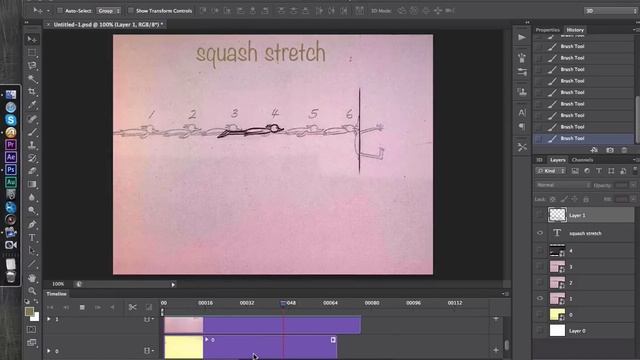640x360 pixels.
Task: Open status bar info arrow menu
Action: pos(173,284)
